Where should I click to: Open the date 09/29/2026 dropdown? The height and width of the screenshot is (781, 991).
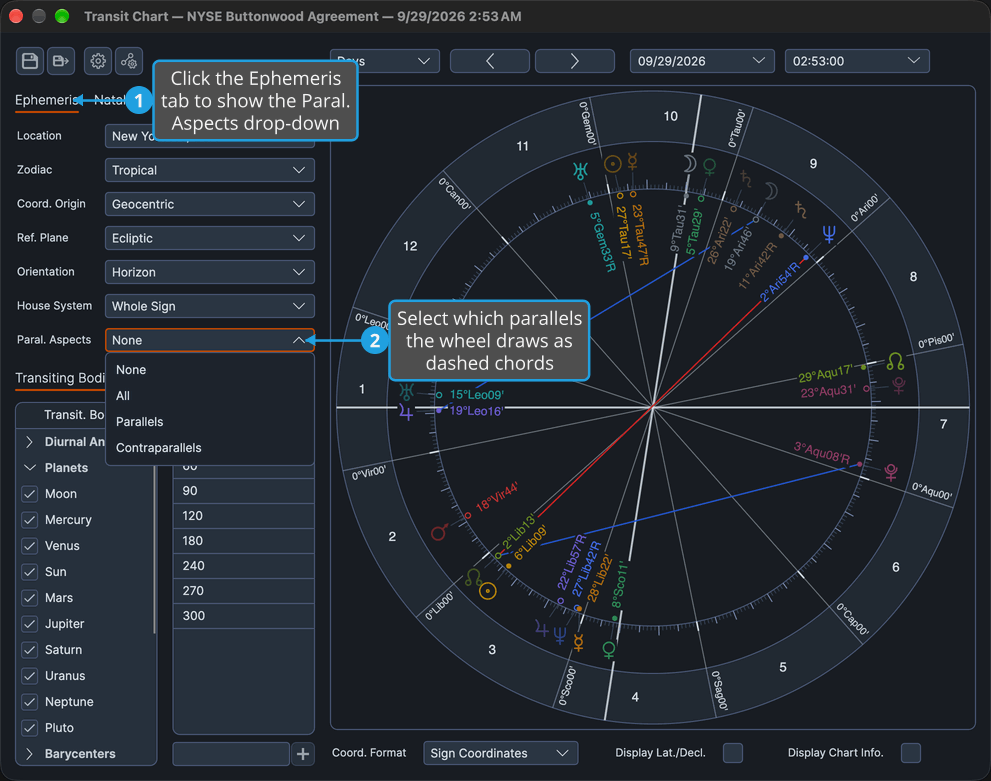point(702,61)
